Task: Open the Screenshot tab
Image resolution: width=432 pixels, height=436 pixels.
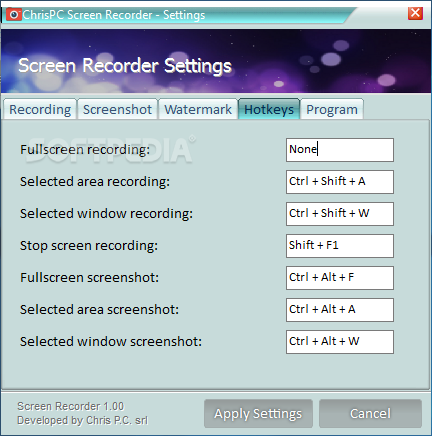Action: pos(117,109)
